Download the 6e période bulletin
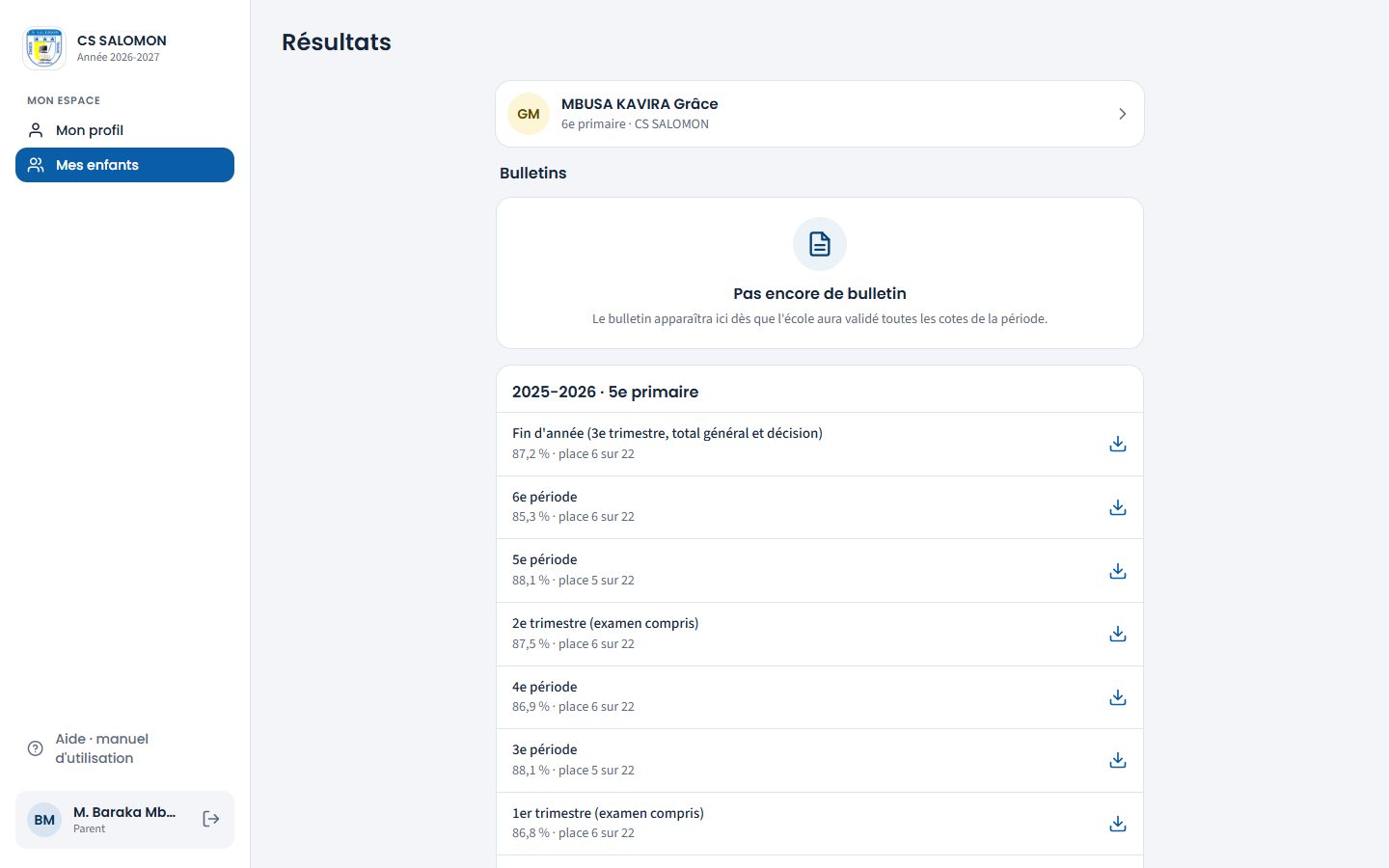Image resolution: width=1389 pixels, height=868 pixels. tap(1118, 507)
